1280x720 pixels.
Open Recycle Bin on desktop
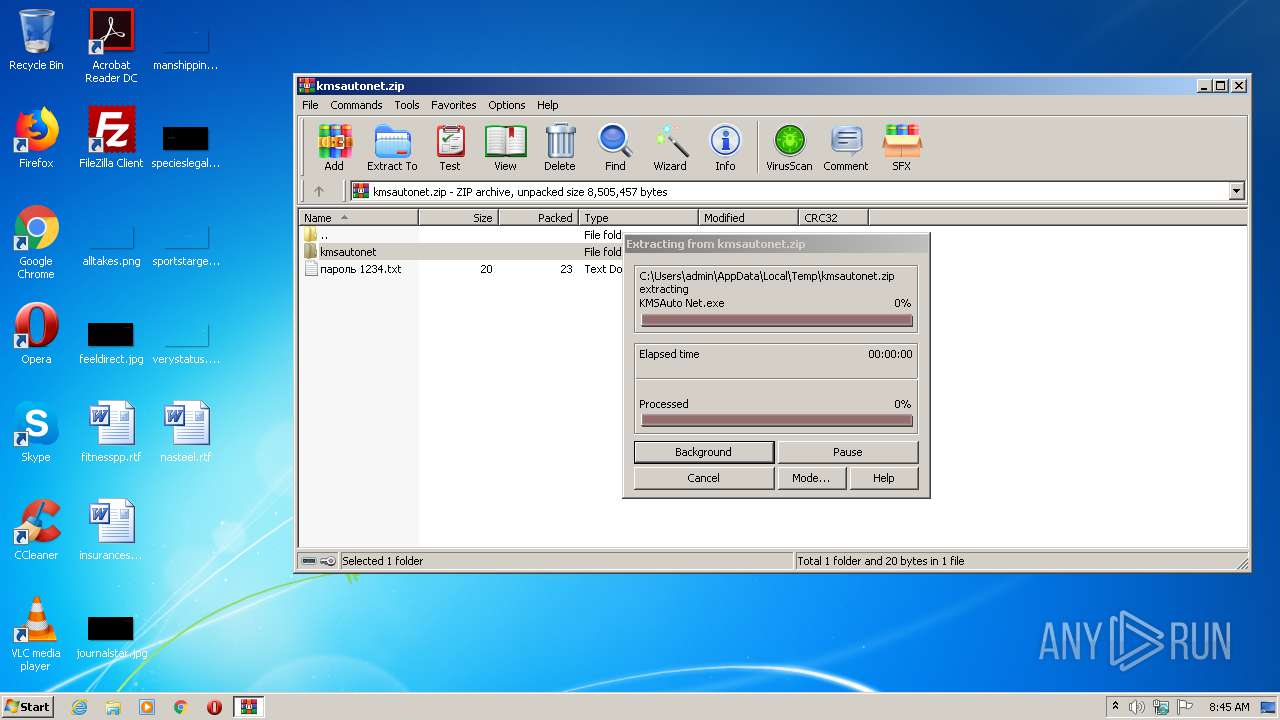pyautogui.click(x=36, y=40)
